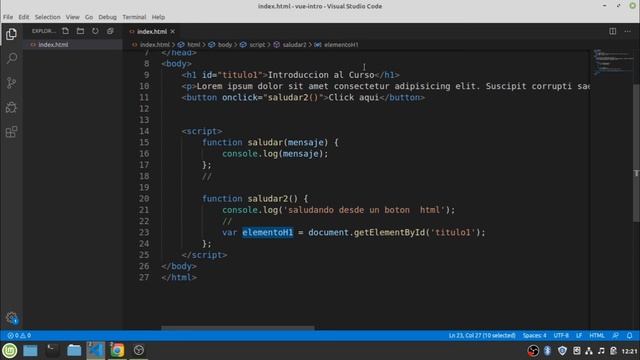Change file encoding UTF-8

pyautogui.click(x=561, y=336)
